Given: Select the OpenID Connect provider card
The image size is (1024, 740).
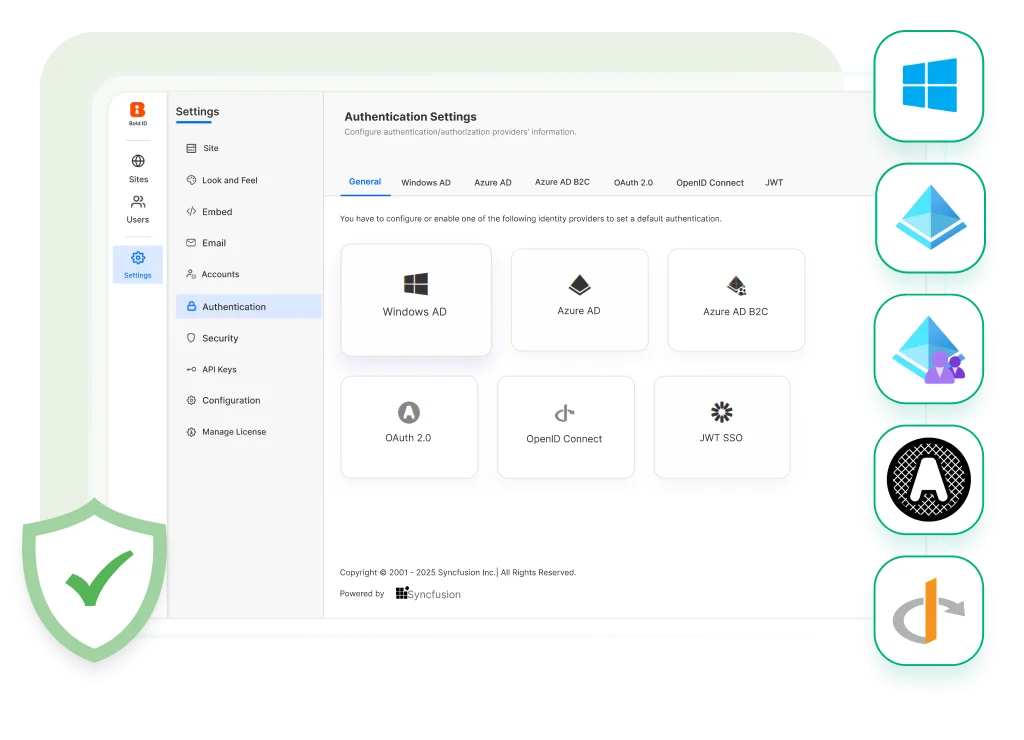Looking at the screenshot, I should [x=565, y=426].
